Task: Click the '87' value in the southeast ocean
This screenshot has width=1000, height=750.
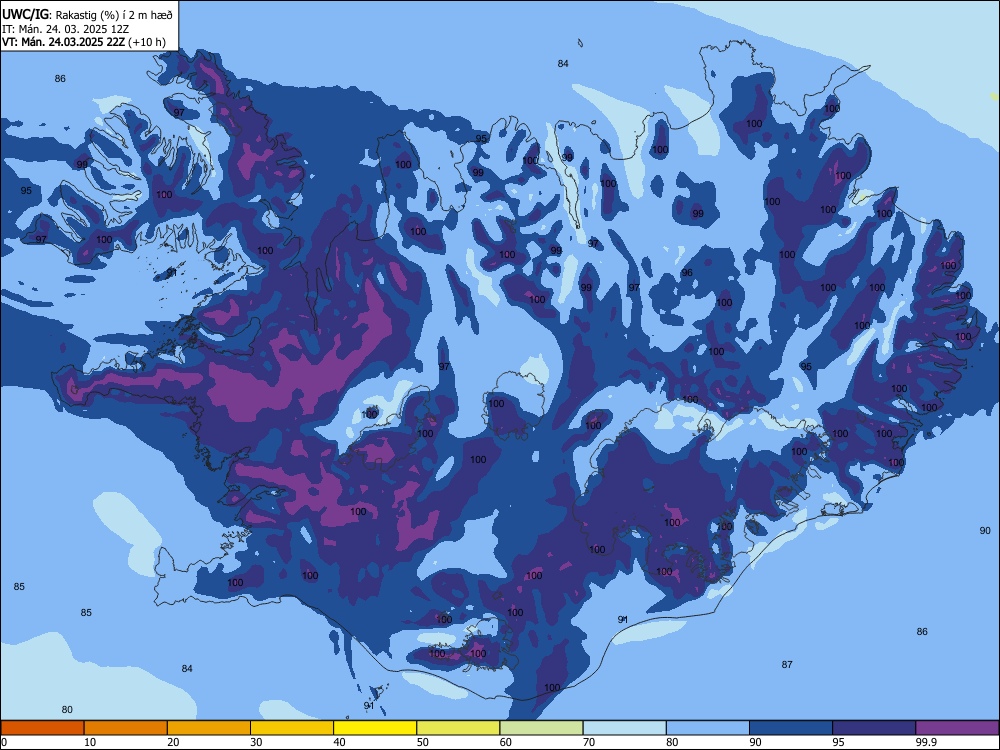Action: click(787, 664)
